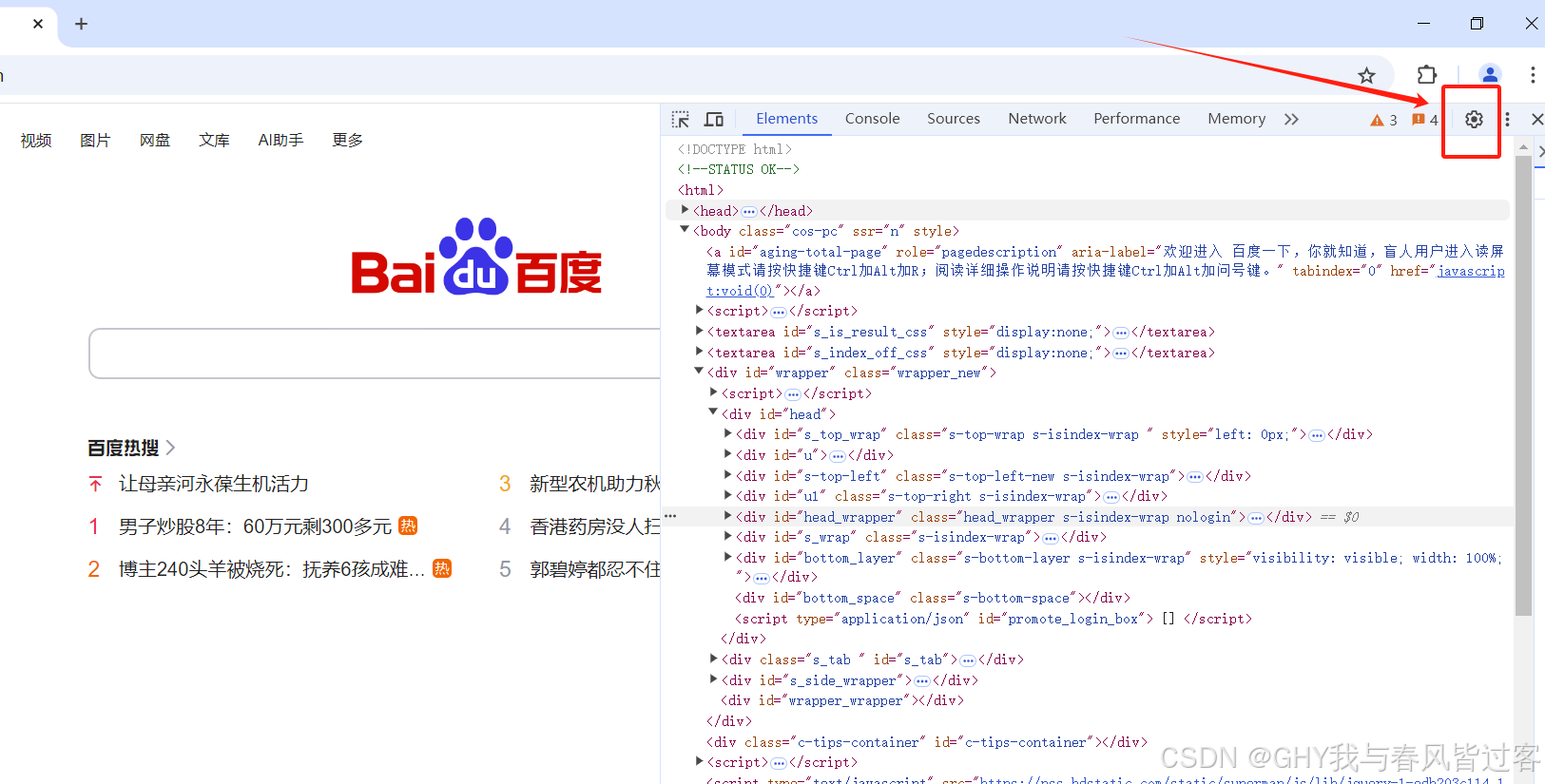This screenshot has height=784, width=1545.
Task: Open hot search 香港药房 item
Action: tap(594, 526)
